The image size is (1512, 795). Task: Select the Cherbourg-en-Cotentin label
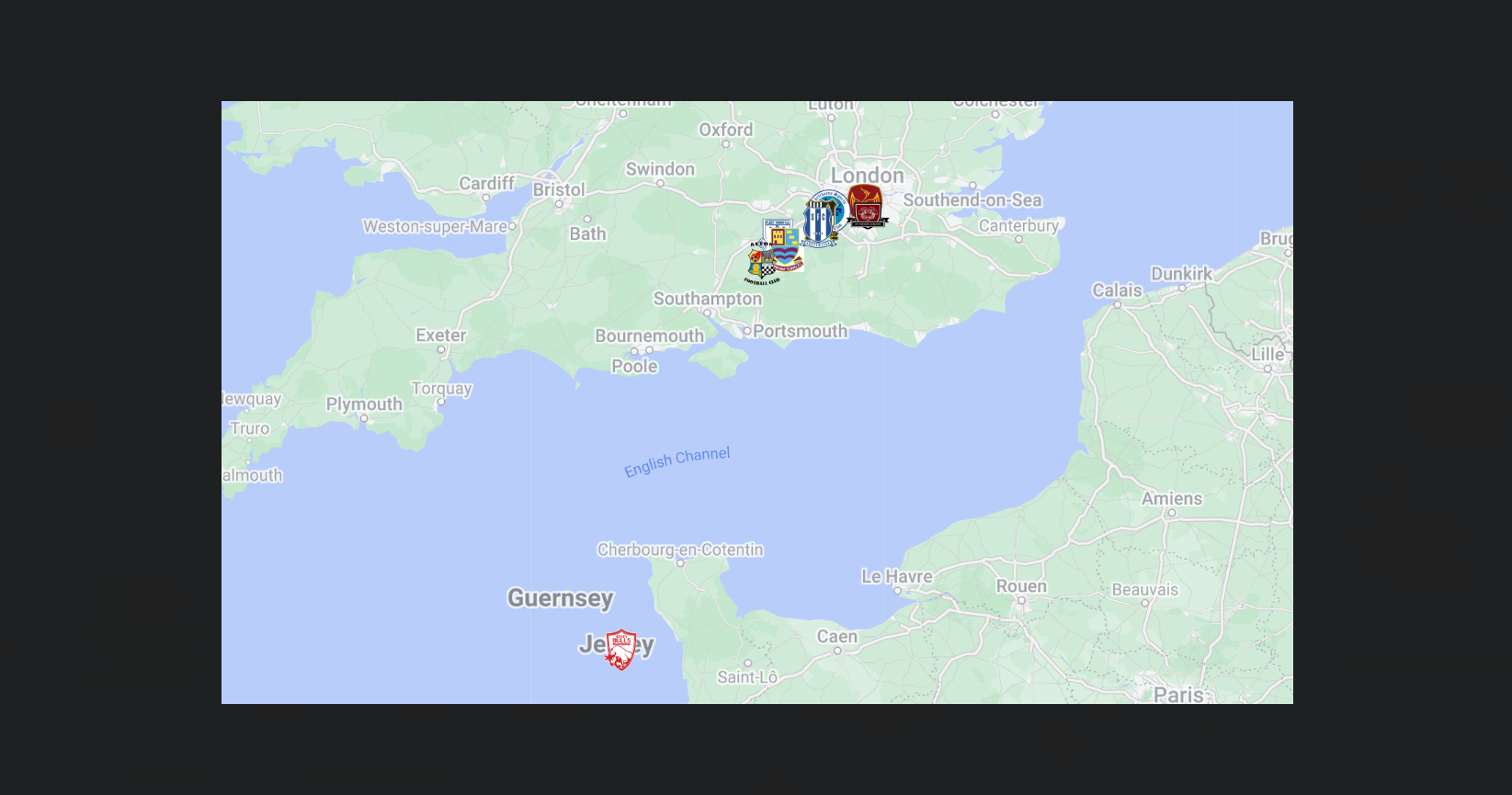click(x=681, y=550)
